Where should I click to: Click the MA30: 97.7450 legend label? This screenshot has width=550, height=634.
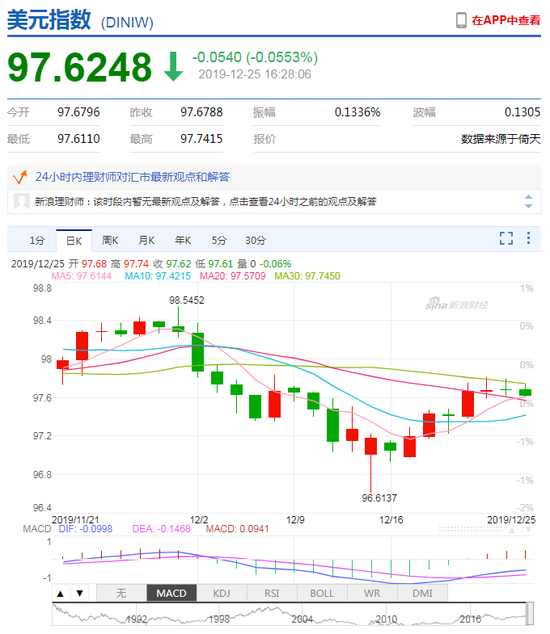pyautogui.click(x=307, y=276)
